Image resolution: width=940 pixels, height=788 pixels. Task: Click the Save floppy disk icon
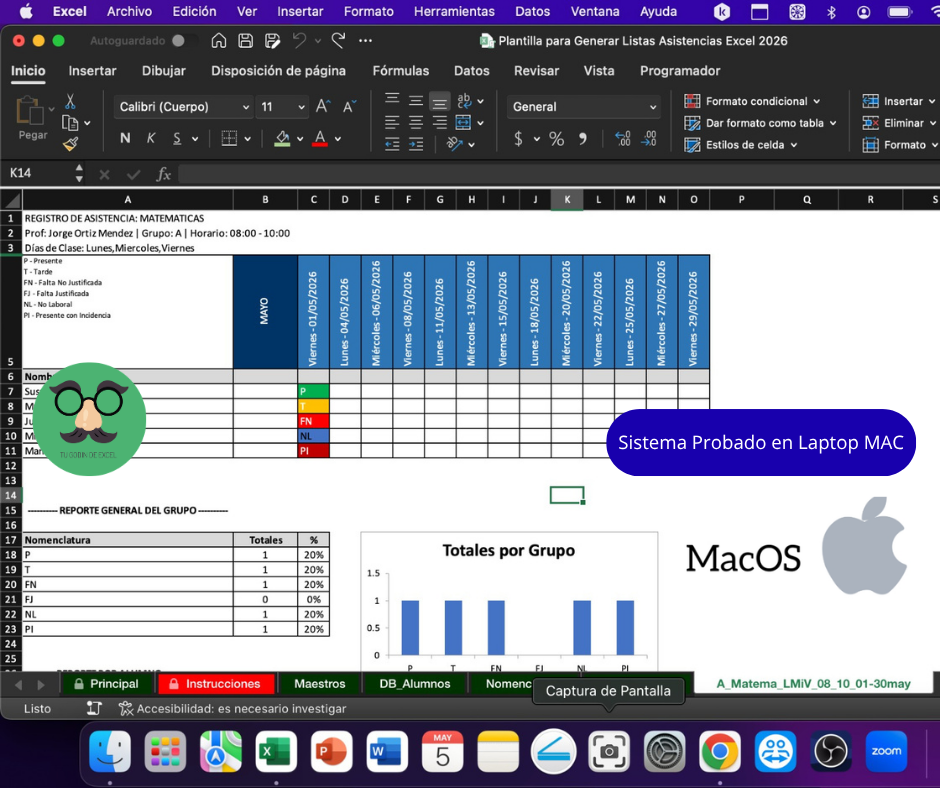point(245,41)
